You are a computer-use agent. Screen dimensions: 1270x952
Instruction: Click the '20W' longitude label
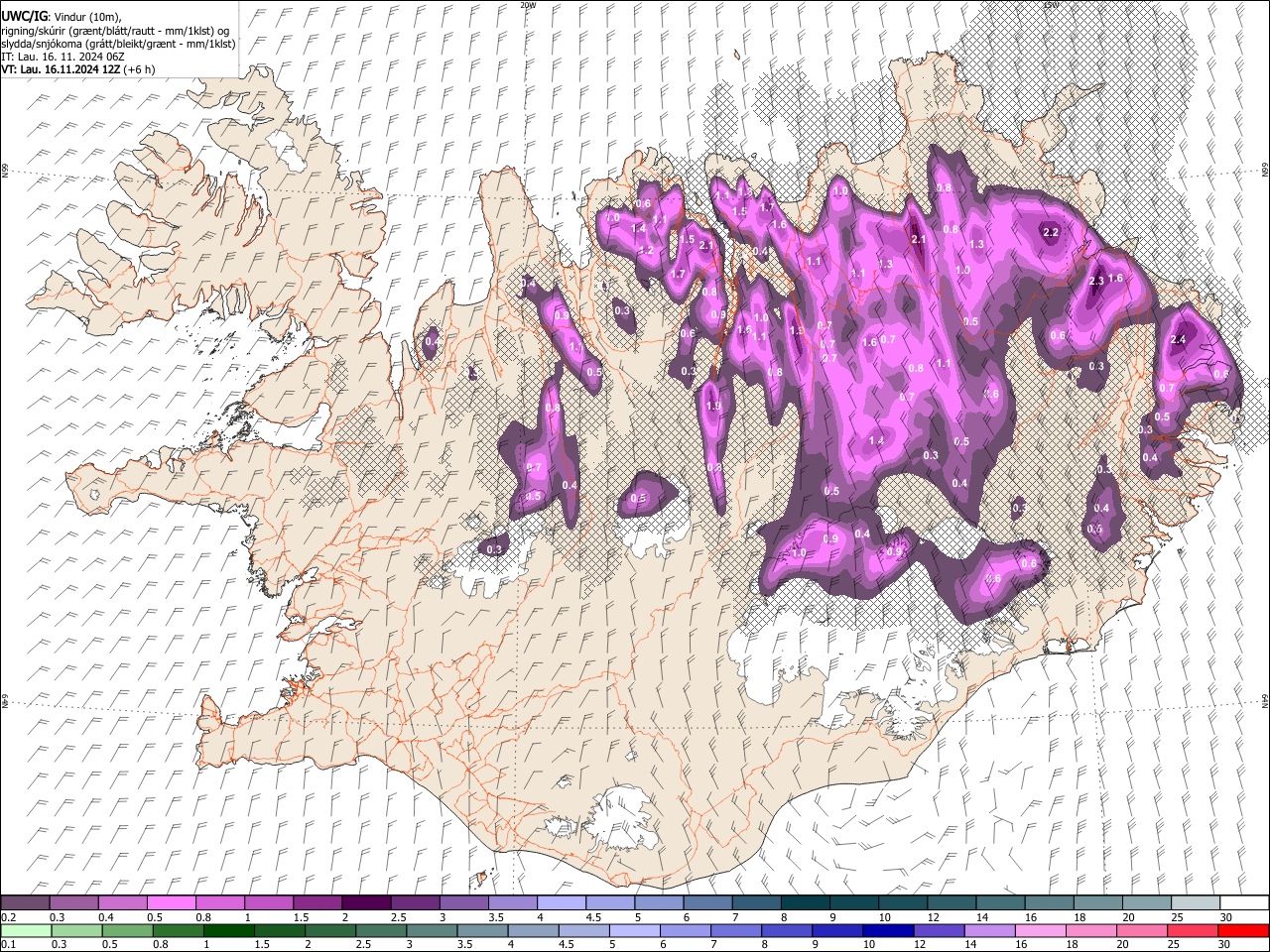[529, 5]
